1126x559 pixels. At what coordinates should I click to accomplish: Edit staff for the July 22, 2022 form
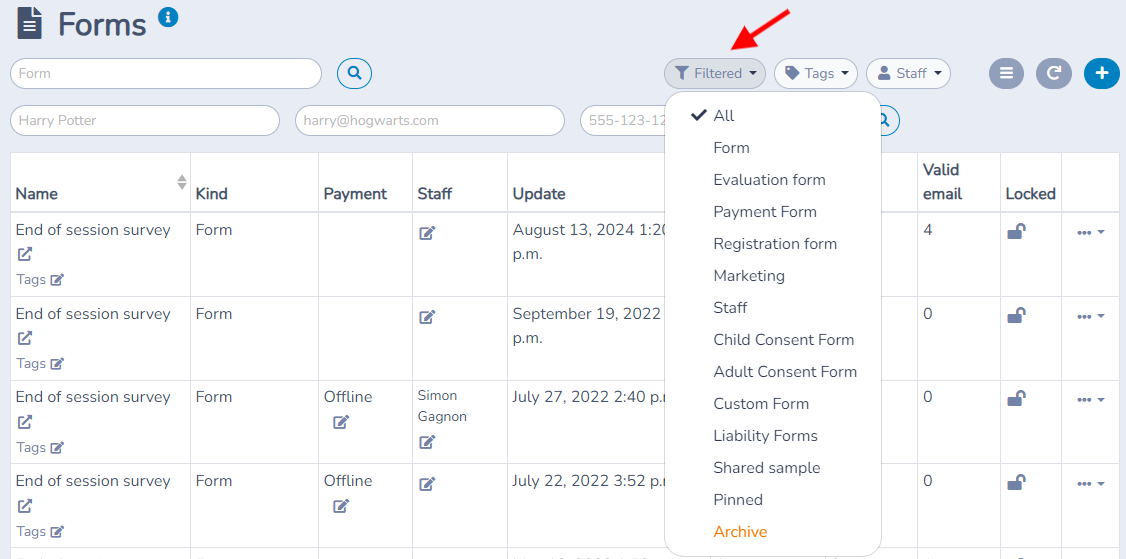tap(427, 484)
